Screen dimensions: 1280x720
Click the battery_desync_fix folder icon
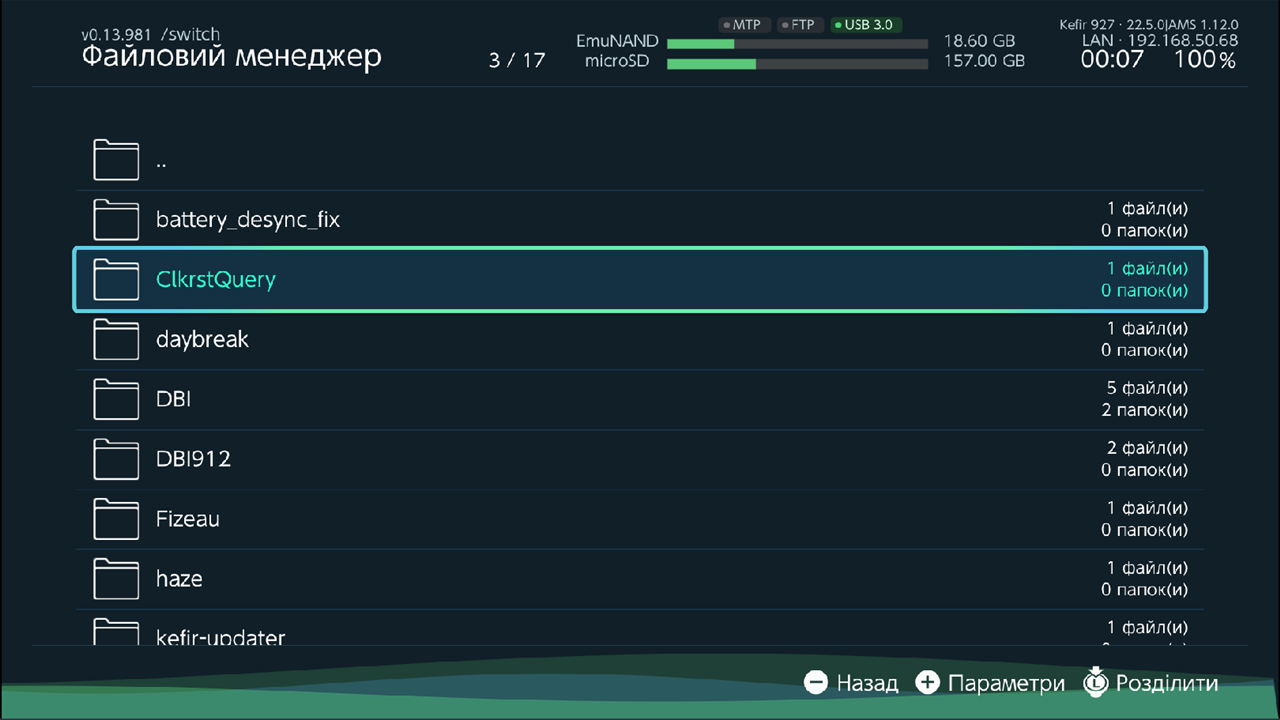[x=116, y=220]
